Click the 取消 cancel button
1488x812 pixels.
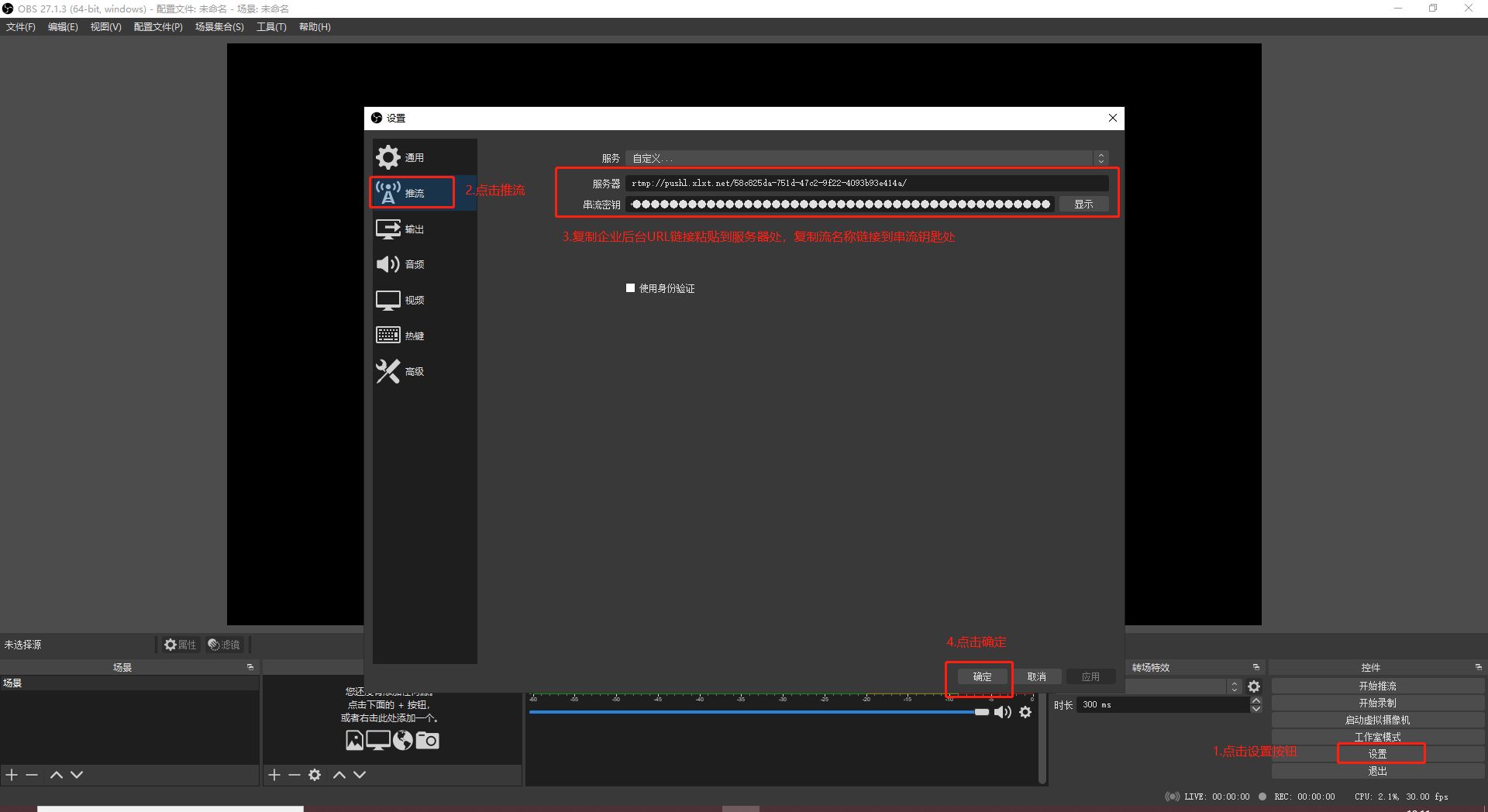pos(1036,676)
